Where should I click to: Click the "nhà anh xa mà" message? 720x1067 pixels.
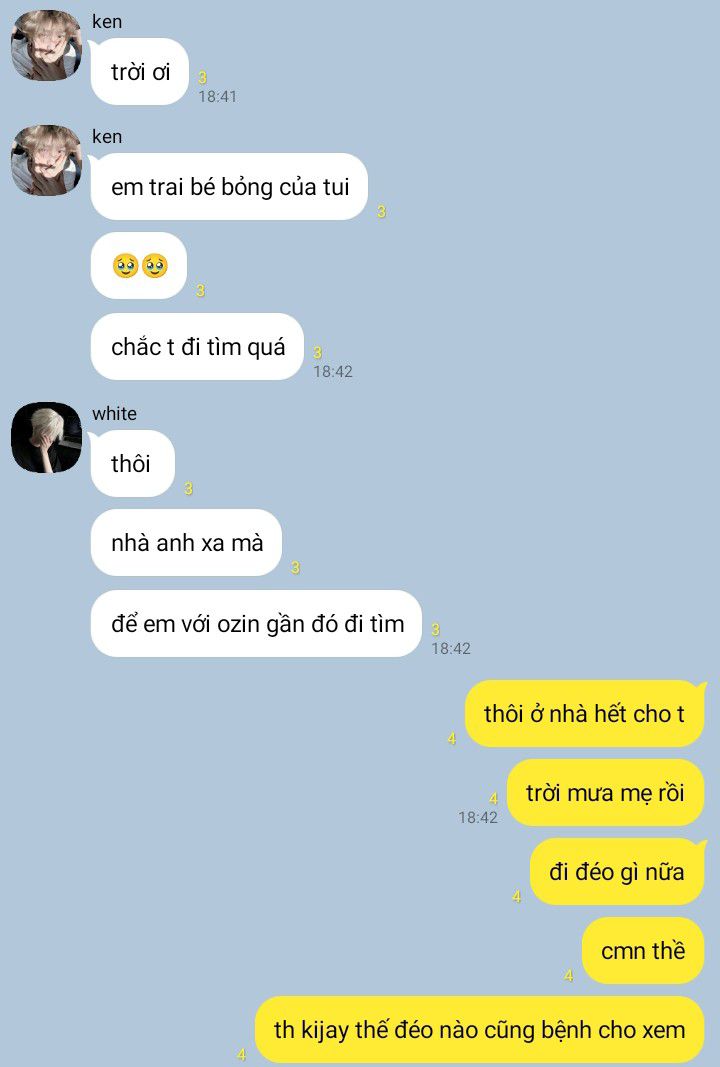(x=186, y=543)
